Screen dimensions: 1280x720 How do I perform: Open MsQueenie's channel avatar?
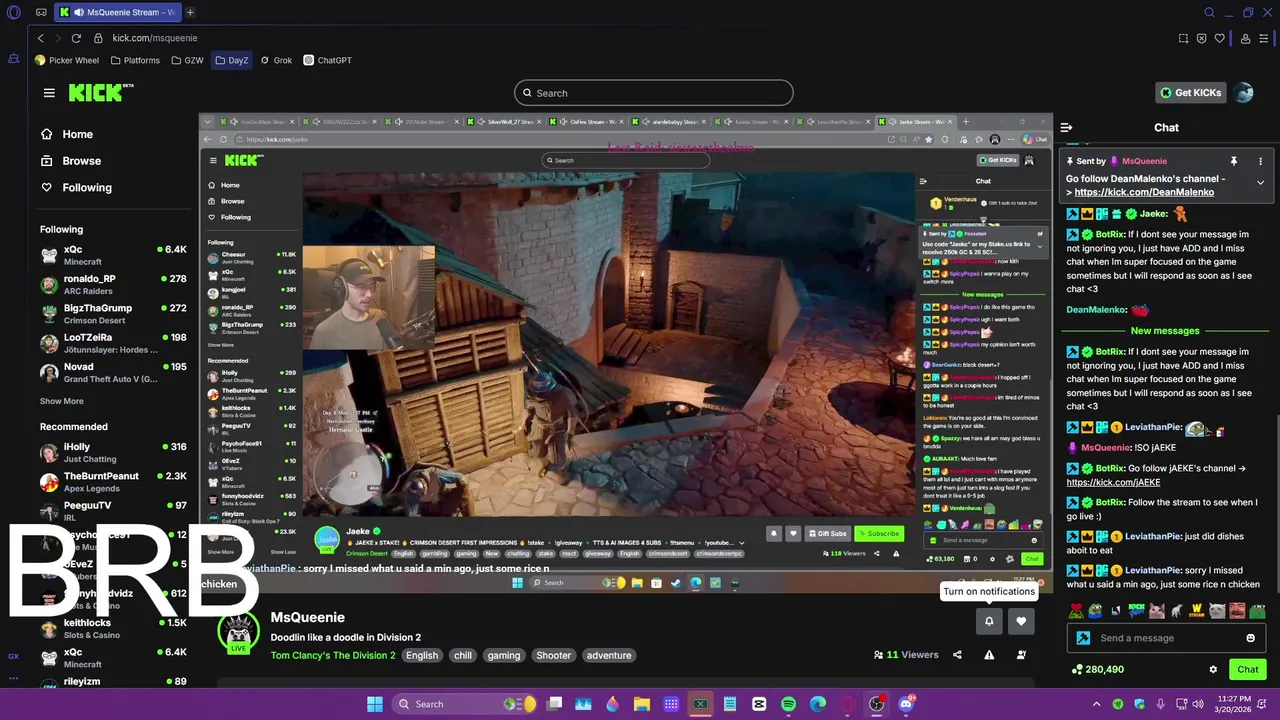tap(238, 632)
